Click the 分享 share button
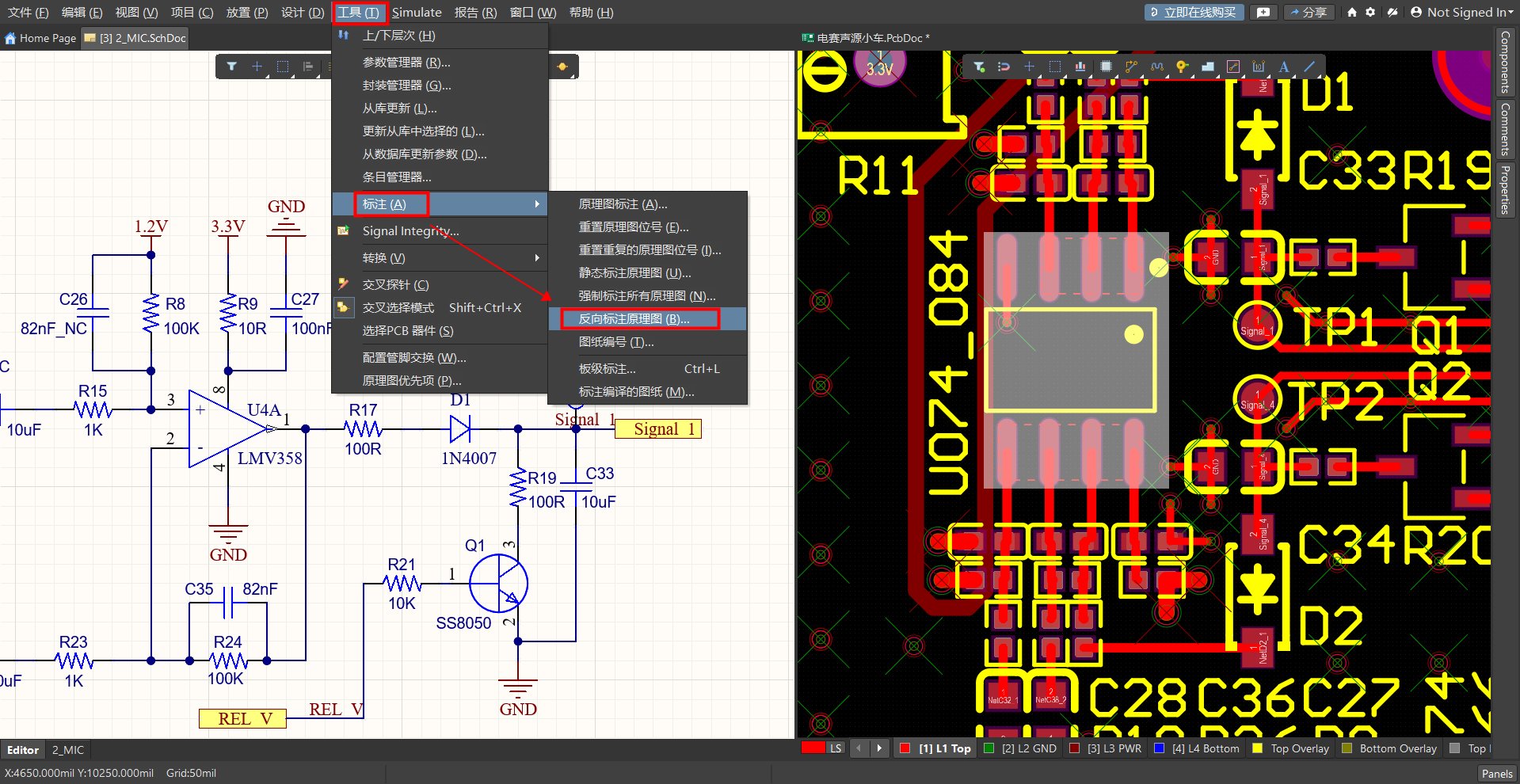 point(1308,12)
